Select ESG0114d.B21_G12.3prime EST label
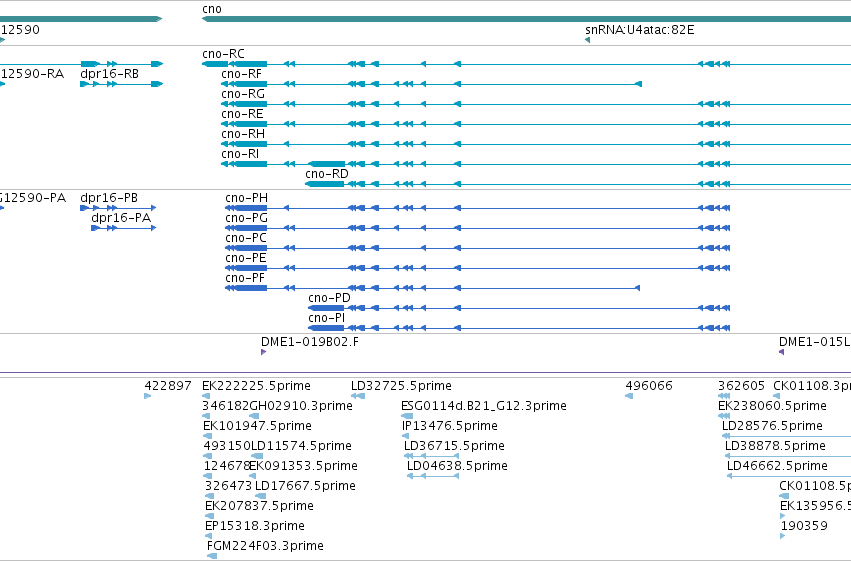 tap(484, 406)
